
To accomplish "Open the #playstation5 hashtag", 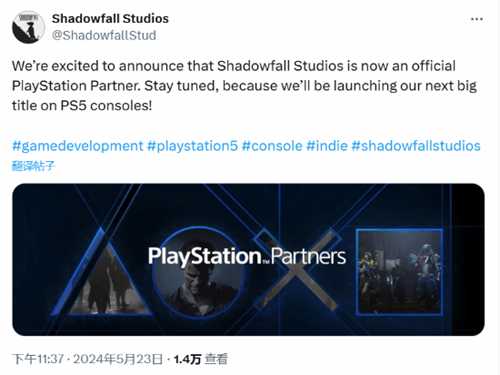I will [193, 146].
